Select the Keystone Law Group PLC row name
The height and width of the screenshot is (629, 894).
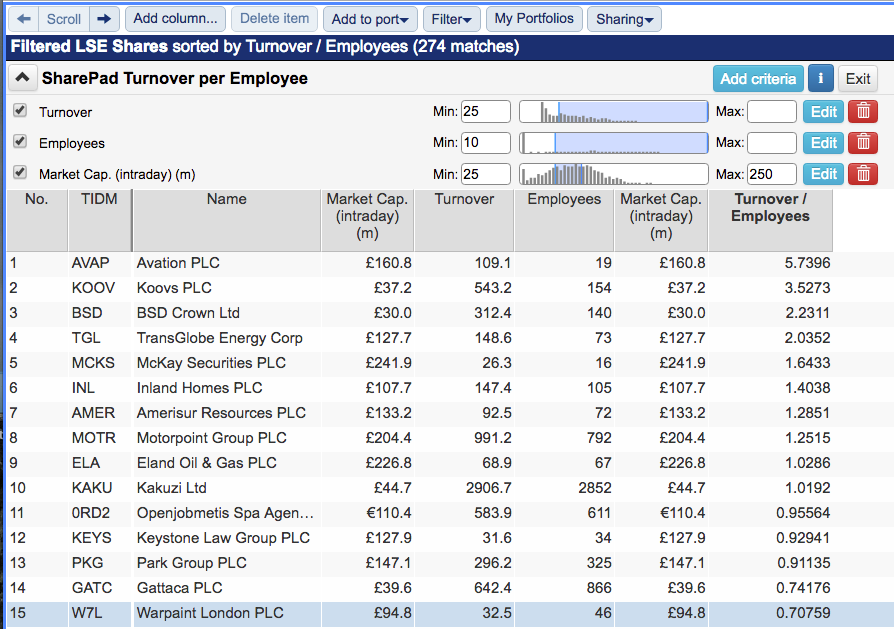[x=223, y=538]
